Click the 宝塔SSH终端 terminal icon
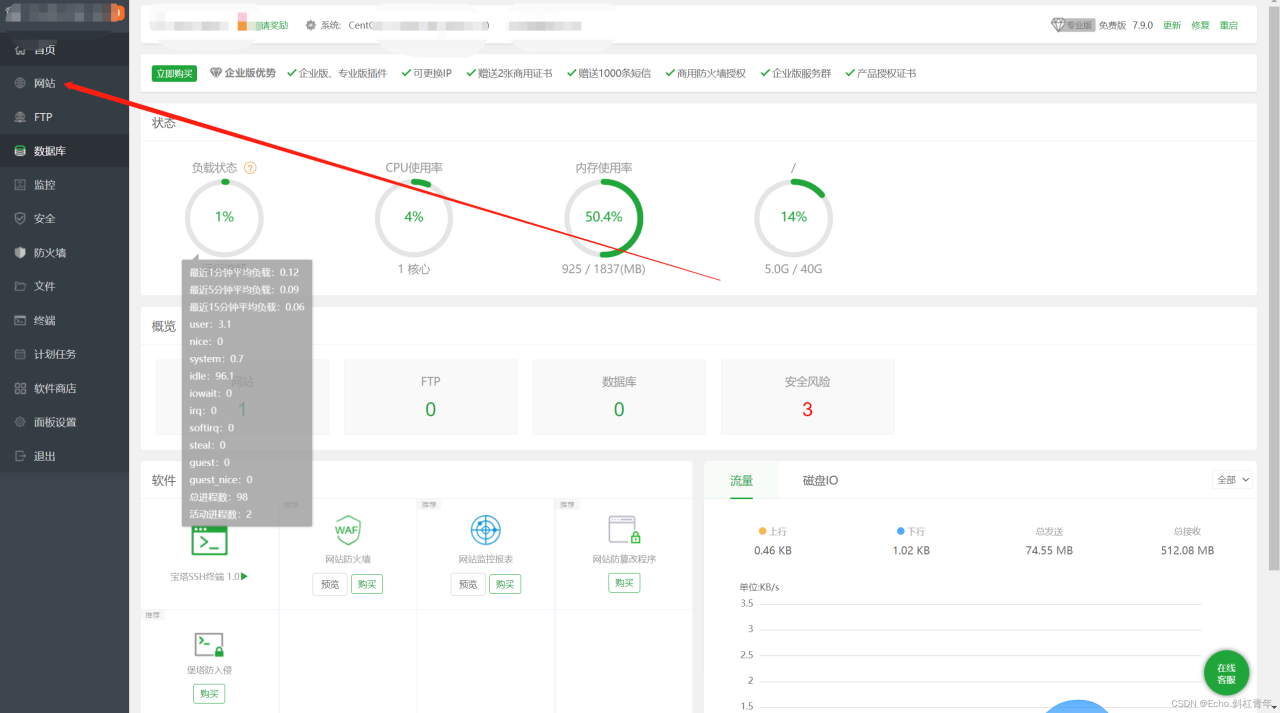 click(209, 541)
